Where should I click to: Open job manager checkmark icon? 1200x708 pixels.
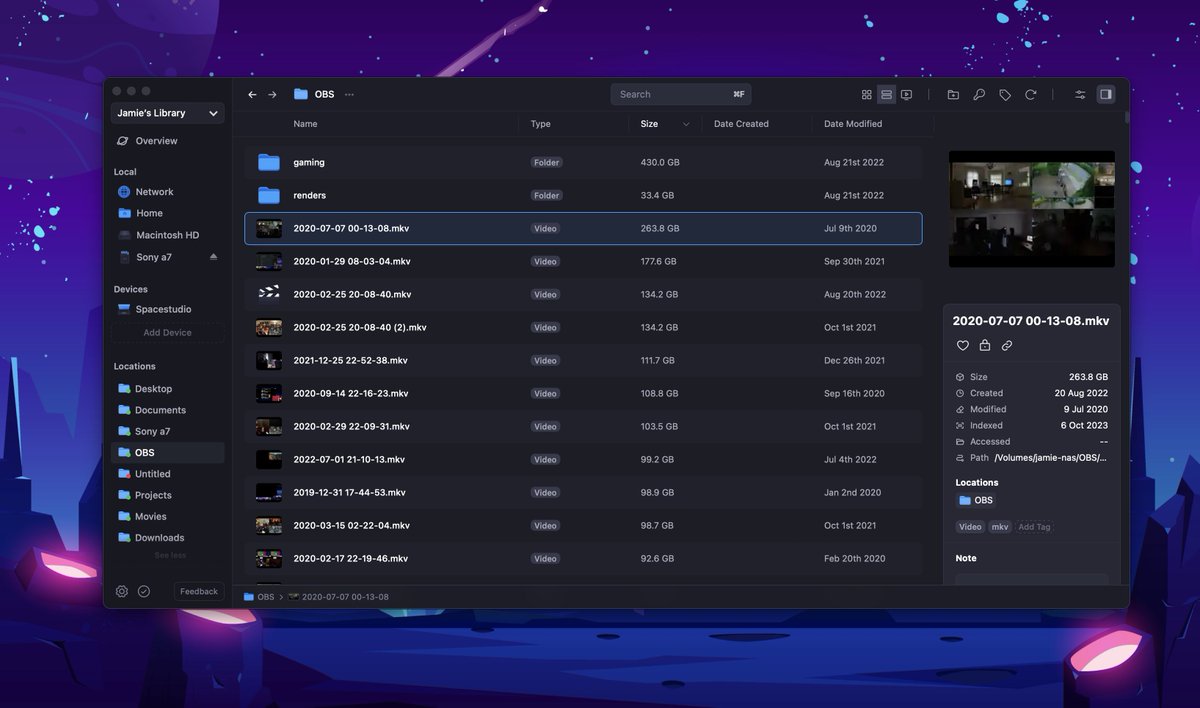point(144,591)
